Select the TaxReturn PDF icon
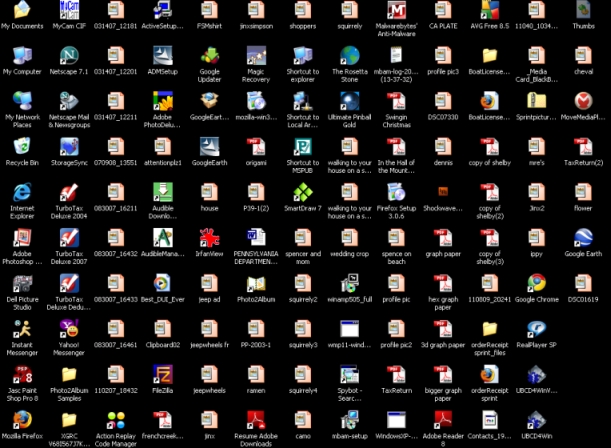The image size is (611, 448). click(x=396, y=374)
